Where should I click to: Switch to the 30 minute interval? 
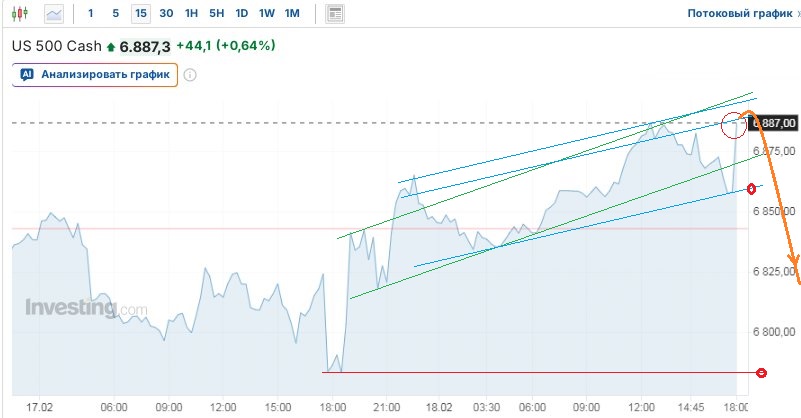click(x=165, y=14)
